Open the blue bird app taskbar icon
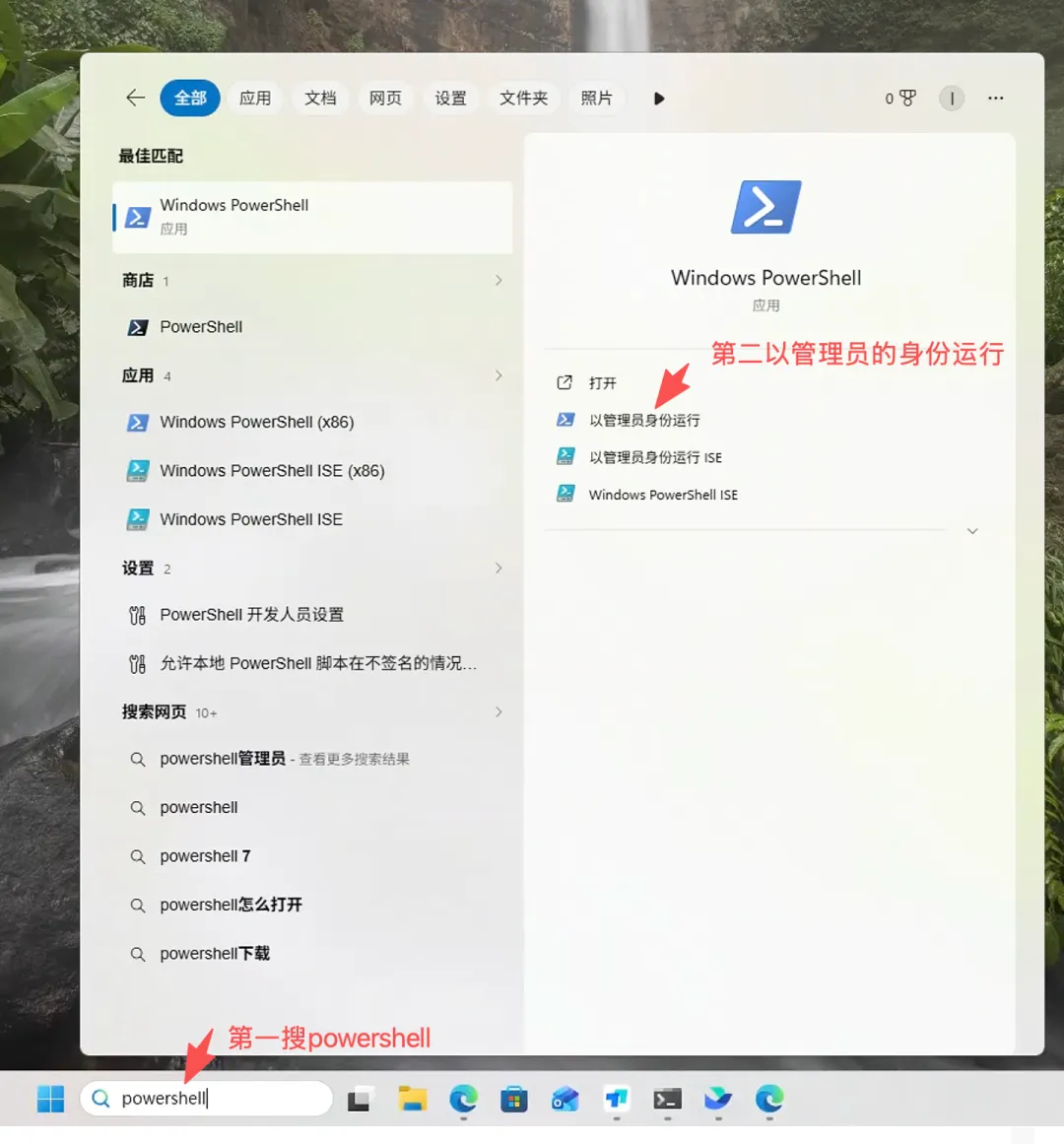 point(718,1099)
